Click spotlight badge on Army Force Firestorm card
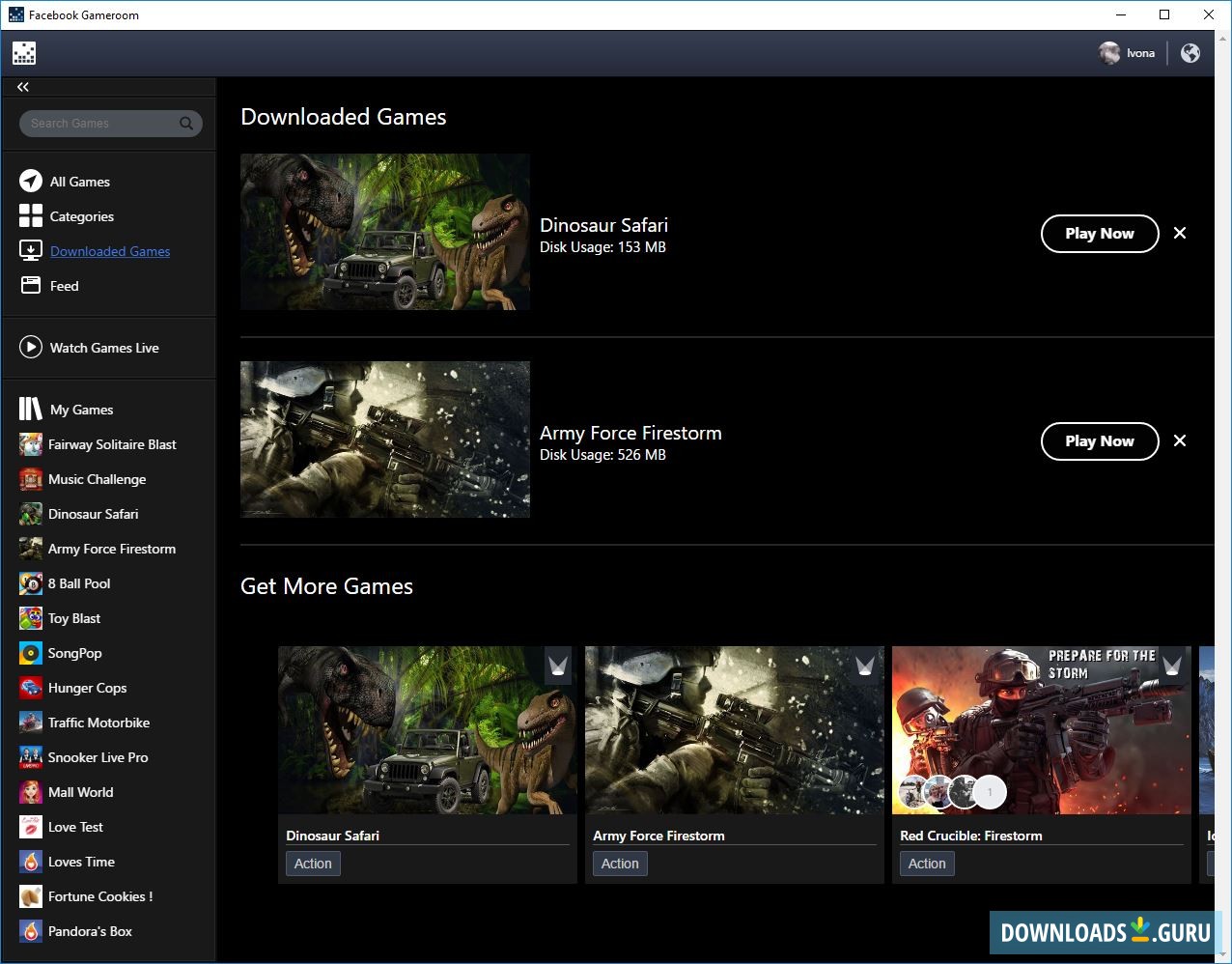Image resolution: width=1232 pixels, height=964 pixels. coord(865,666)
